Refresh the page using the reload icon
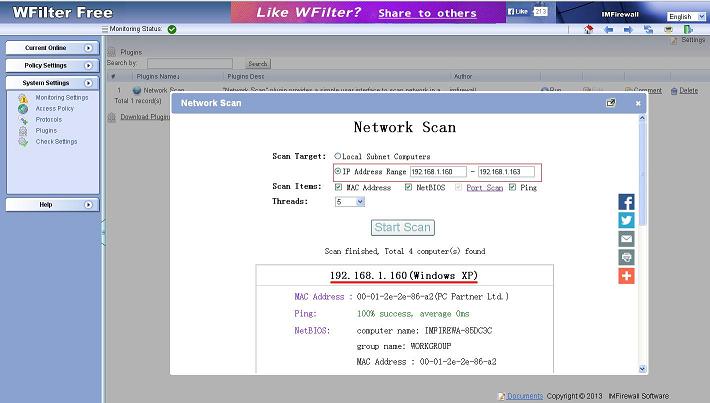 pos(648,29)
